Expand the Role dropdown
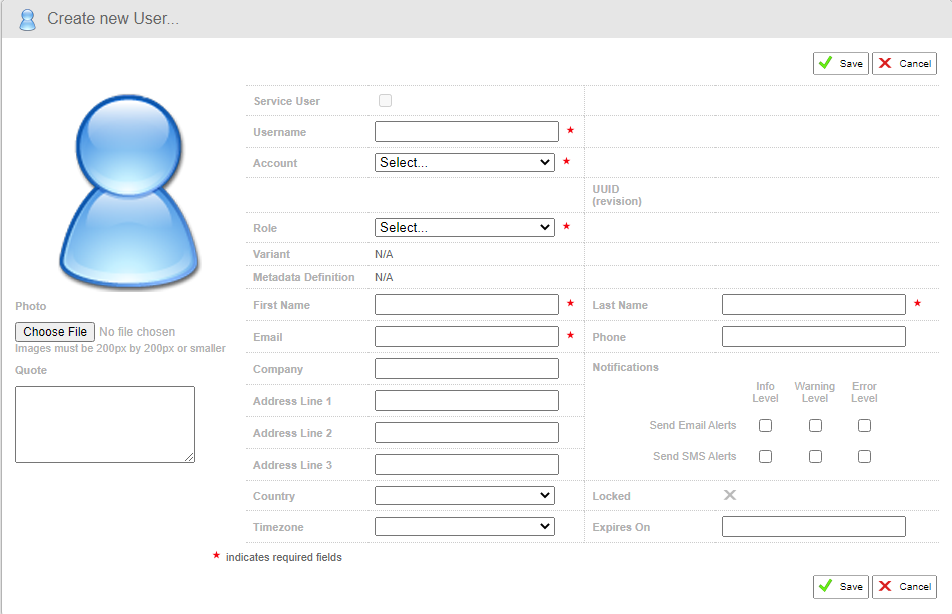 tap(464, 227)
